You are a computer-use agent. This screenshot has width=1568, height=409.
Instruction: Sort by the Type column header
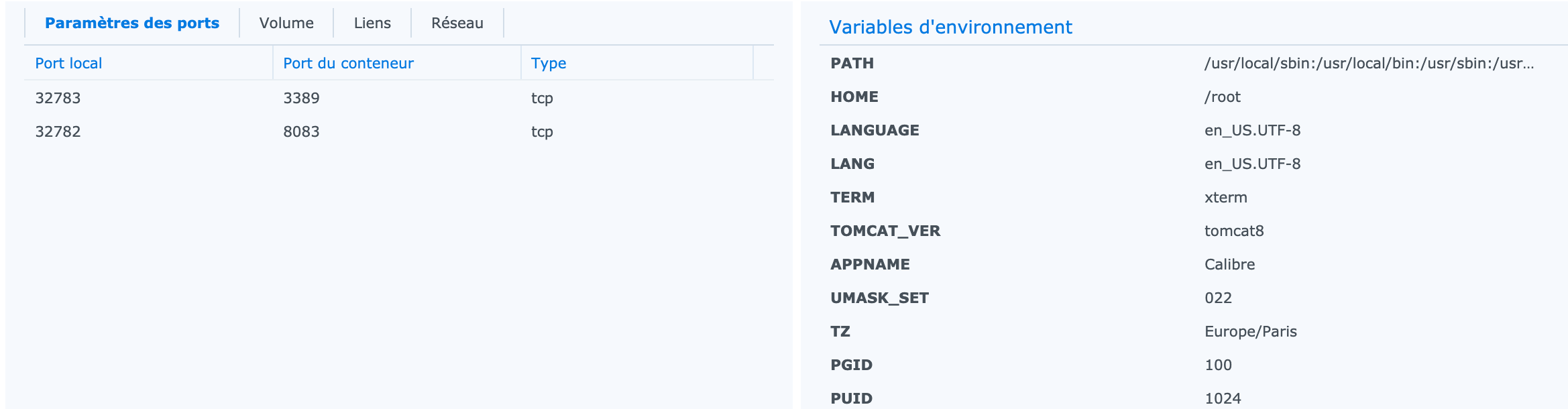pos(549,64)
